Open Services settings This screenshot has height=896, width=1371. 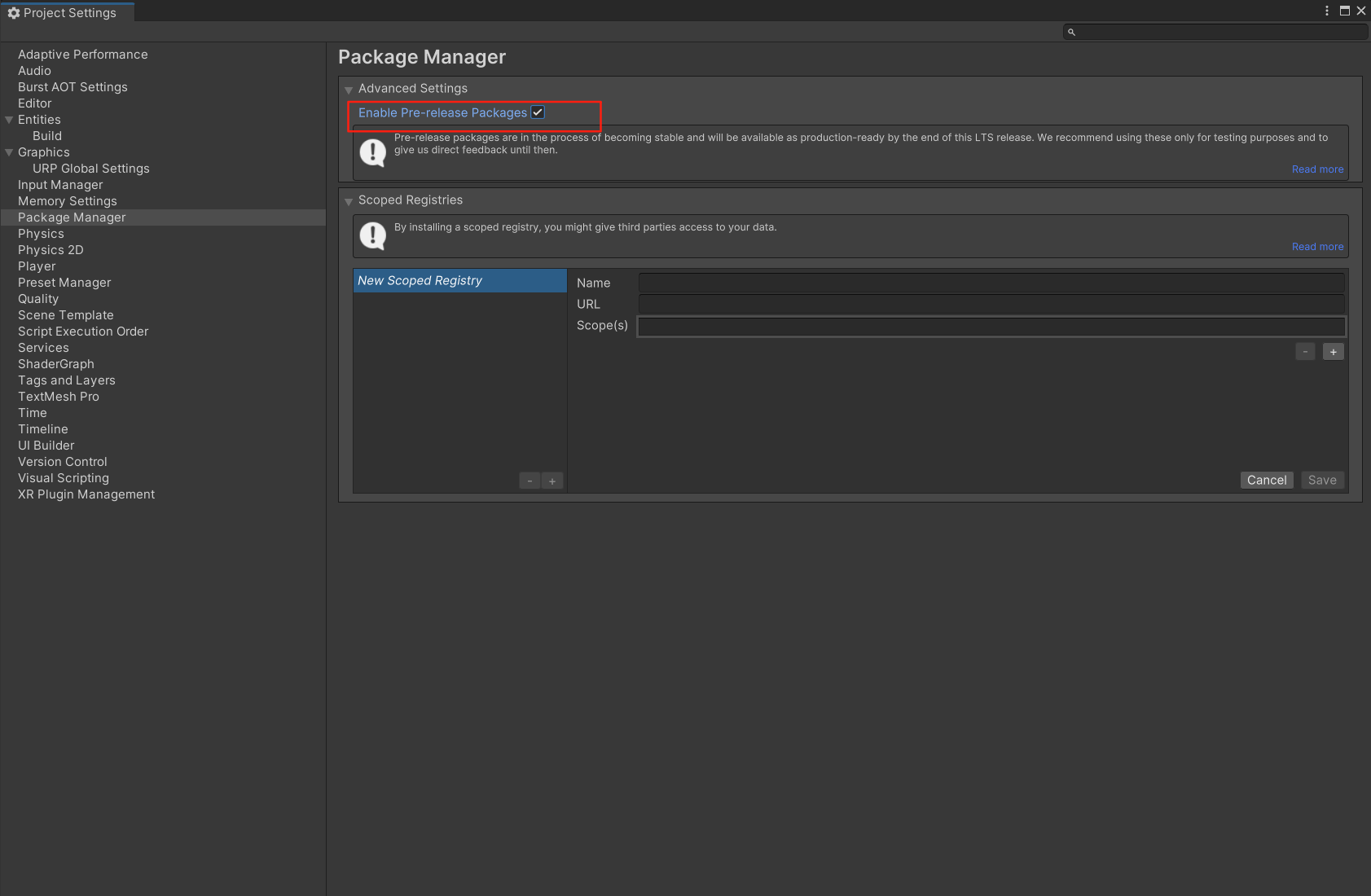tap(43, 348)
